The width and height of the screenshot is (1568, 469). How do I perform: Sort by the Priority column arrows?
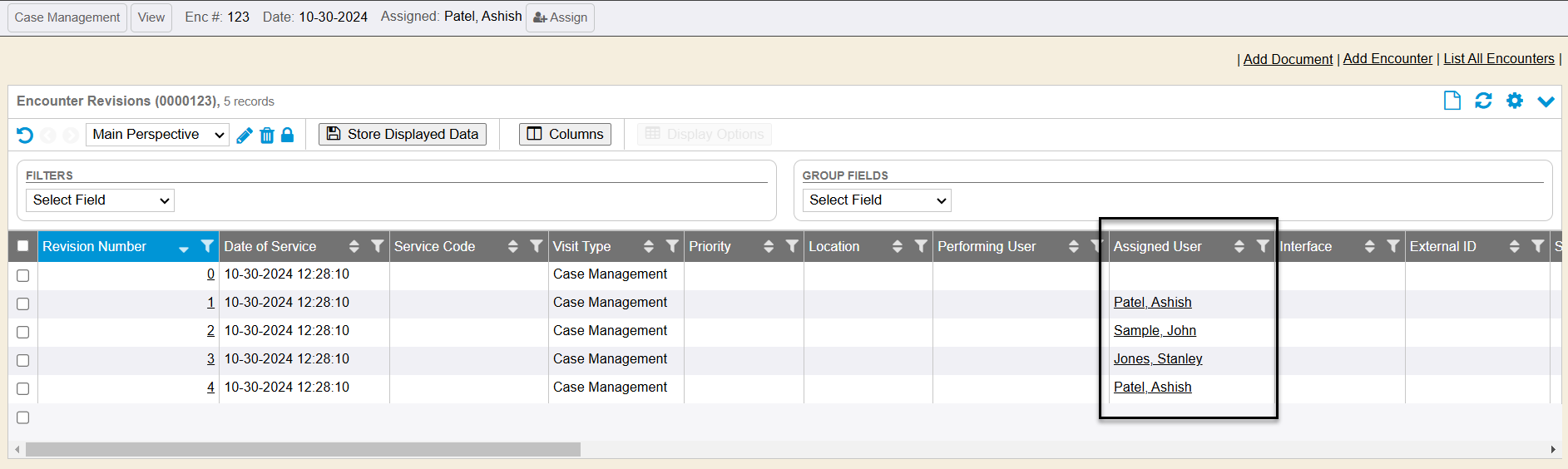click(769, 246)
